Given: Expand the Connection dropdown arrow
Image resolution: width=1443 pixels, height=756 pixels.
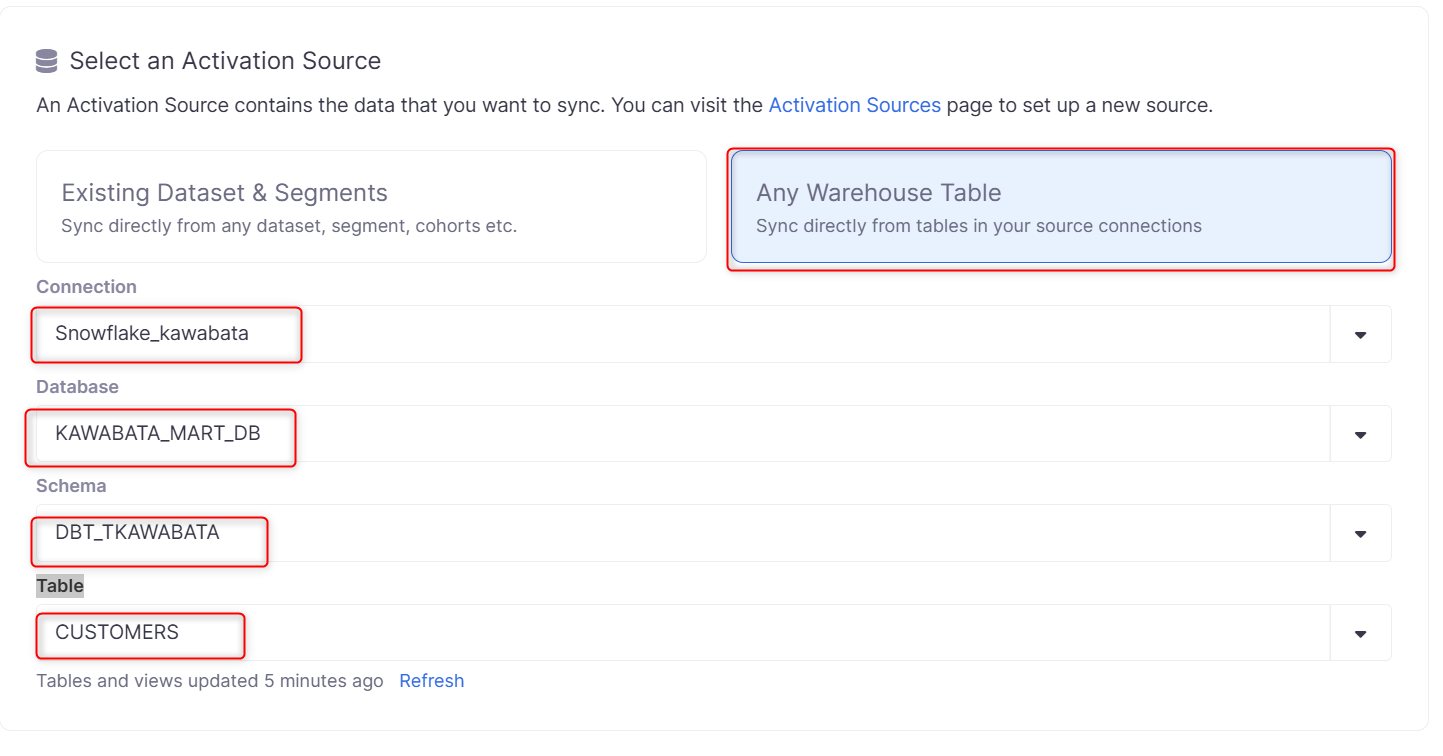Looking at the screenshot, I should 1360,335.
